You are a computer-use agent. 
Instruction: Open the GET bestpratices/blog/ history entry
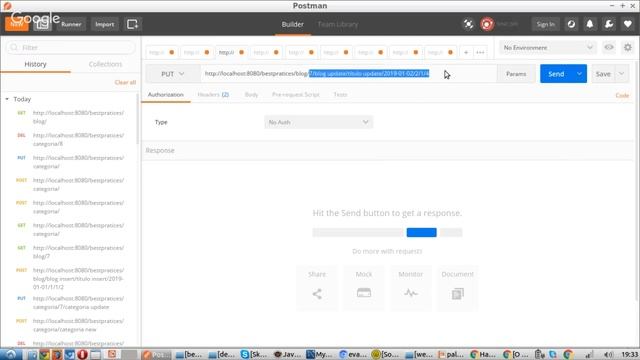70,117
